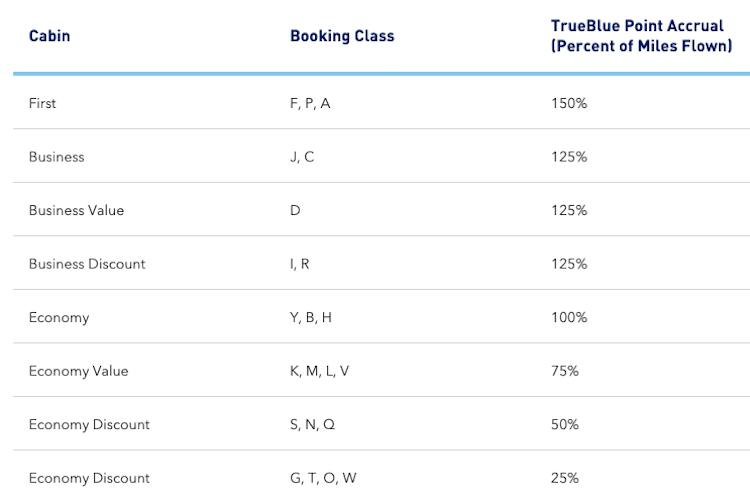Screen dimensions: 750x503
Task: Click booking class K, M, L, V
Action: [x=320, y=371]
